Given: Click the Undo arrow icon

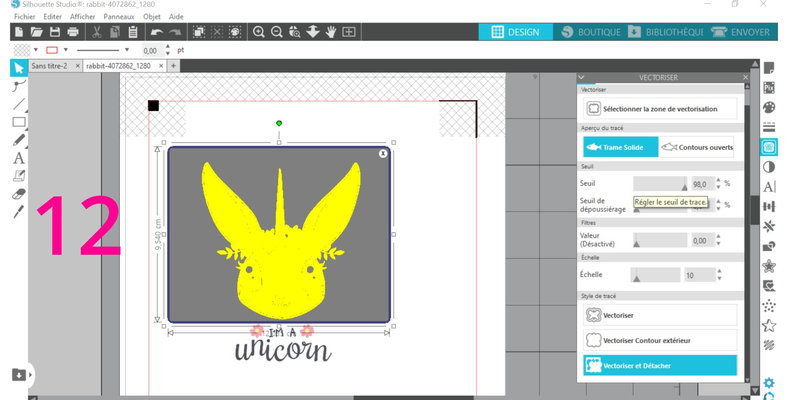Looking at the screenshot, I should [158, 32].
